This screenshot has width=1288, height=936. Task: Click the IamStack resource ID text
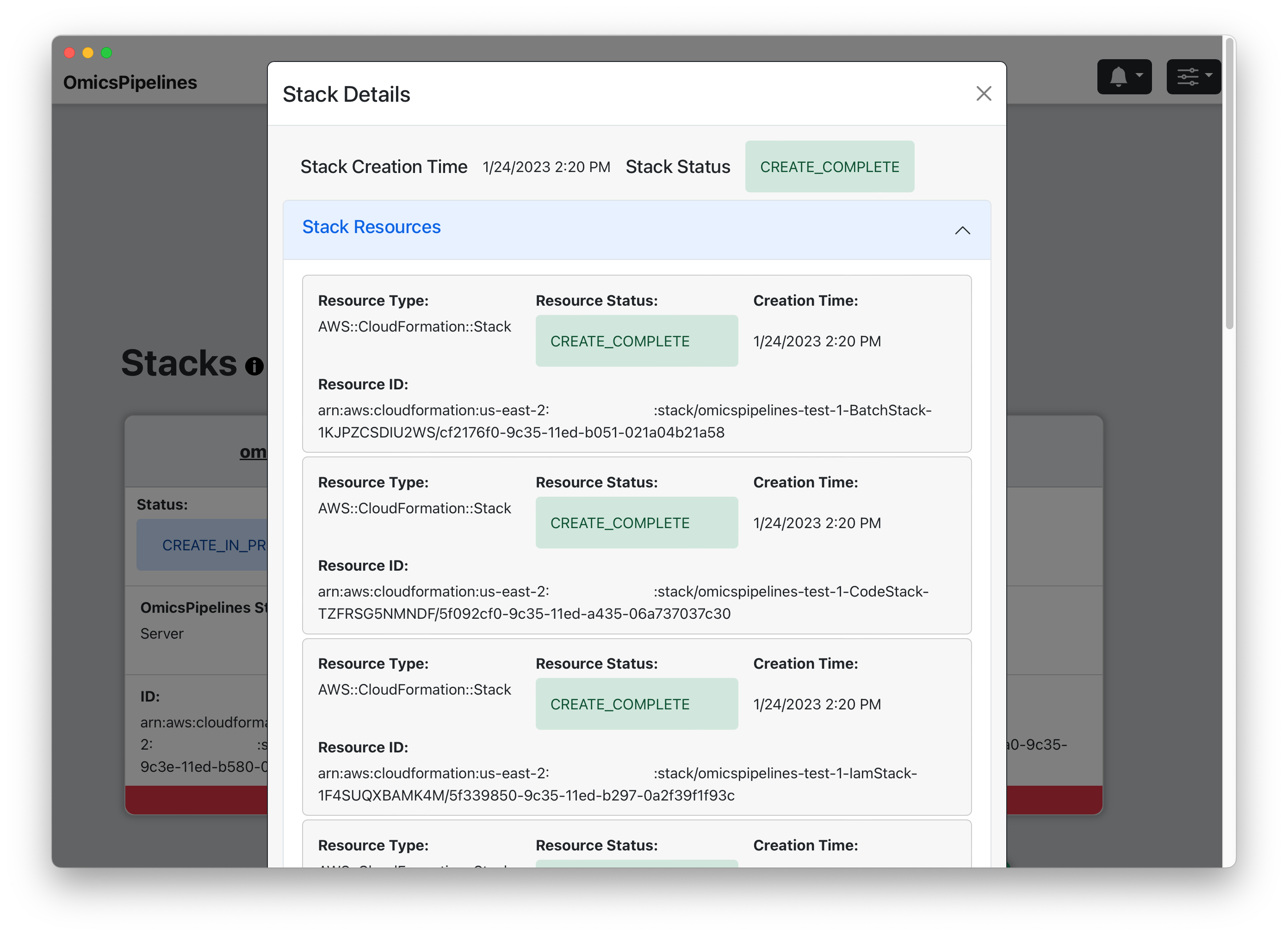618,784
